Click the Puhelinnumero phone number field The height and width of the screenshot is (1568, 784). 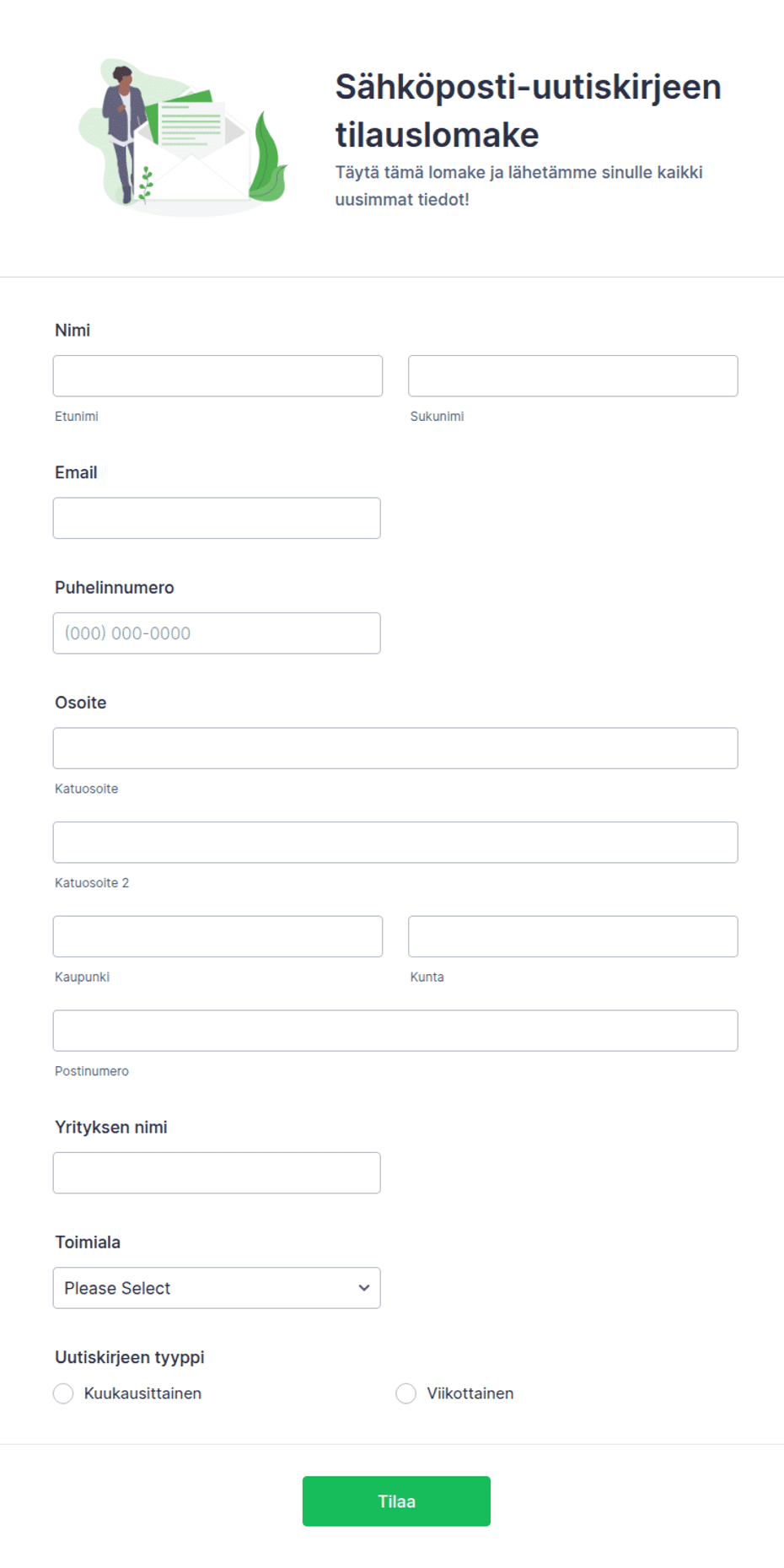pos(217,633)
